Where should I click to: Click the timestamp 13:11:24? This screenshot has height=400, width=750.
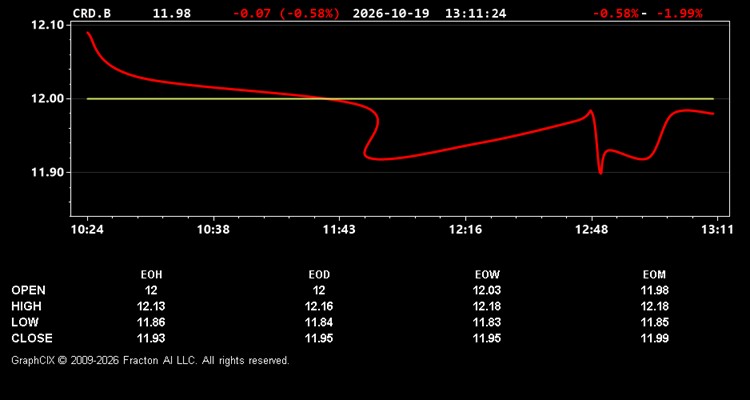point(475,13)
